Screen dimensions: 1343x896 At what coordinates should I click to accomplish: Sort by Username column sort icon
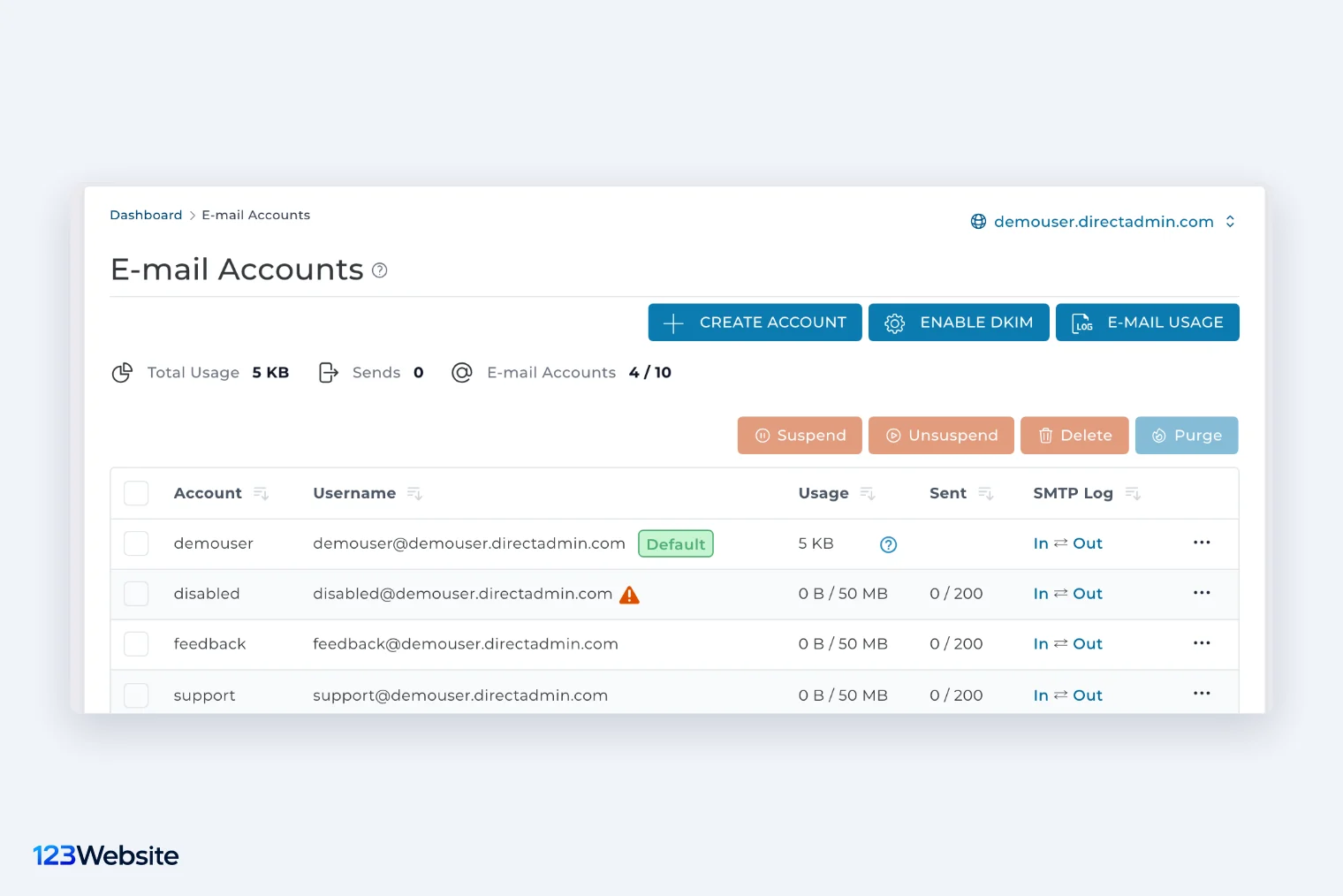pyautogui.click(x=414, y=493)
